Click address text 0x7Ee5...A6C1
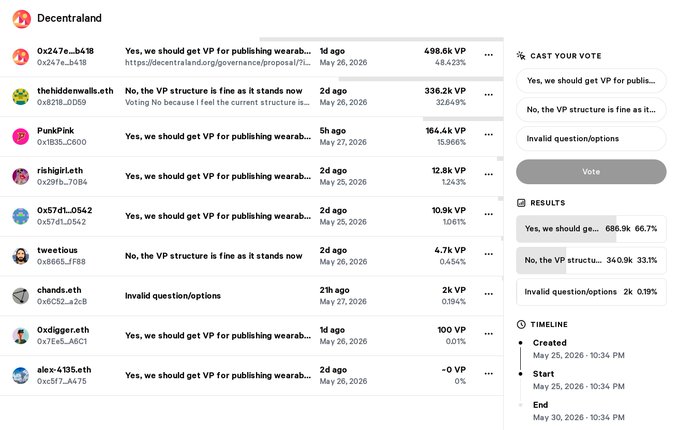 [62, 341]
